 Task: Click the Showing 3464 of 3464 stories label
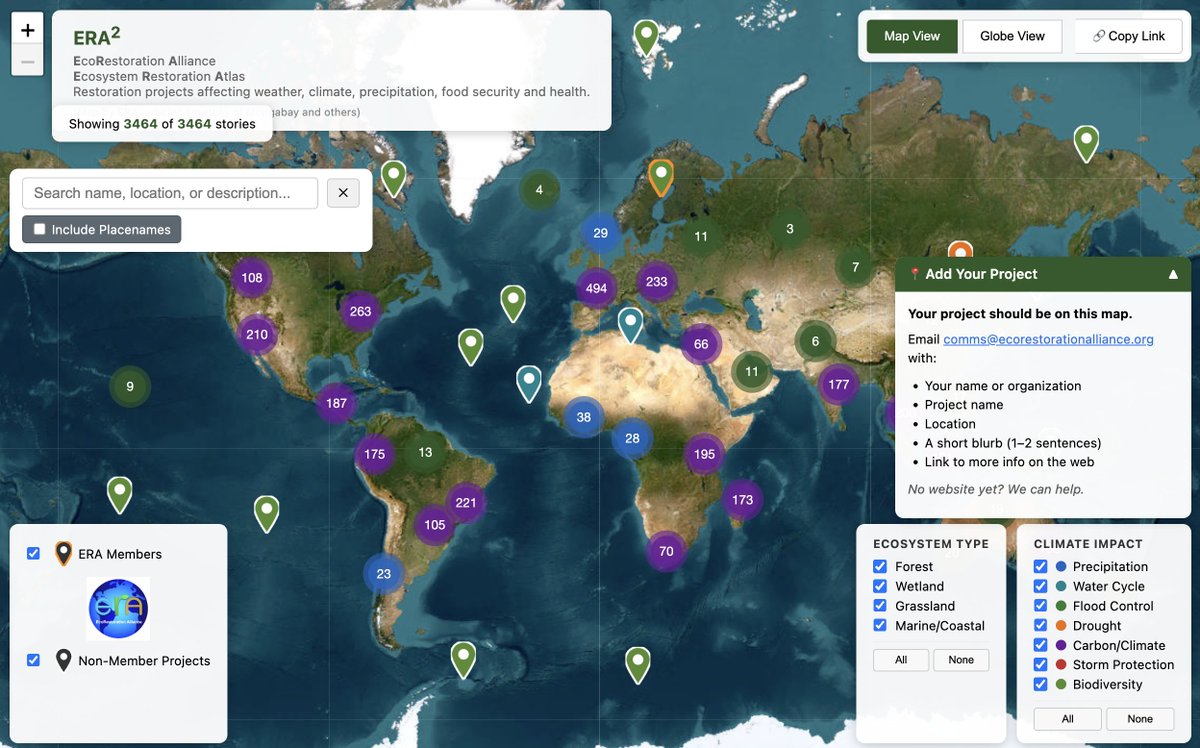(x=162, y=124)
